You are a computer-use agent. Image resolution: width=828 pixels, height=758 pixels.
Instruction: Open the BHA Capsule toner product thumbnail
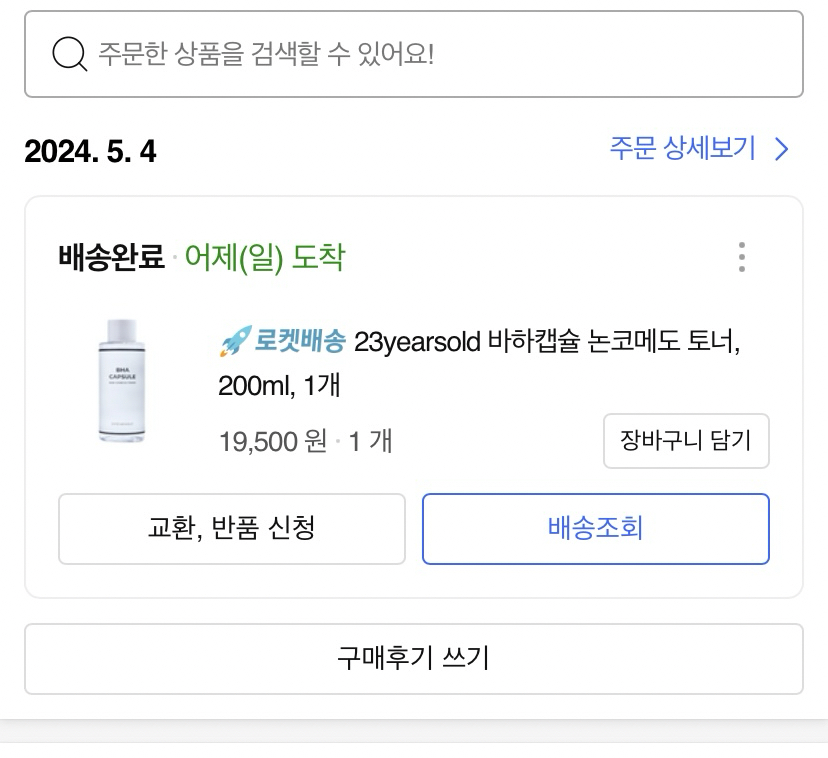tap(121, 381)
